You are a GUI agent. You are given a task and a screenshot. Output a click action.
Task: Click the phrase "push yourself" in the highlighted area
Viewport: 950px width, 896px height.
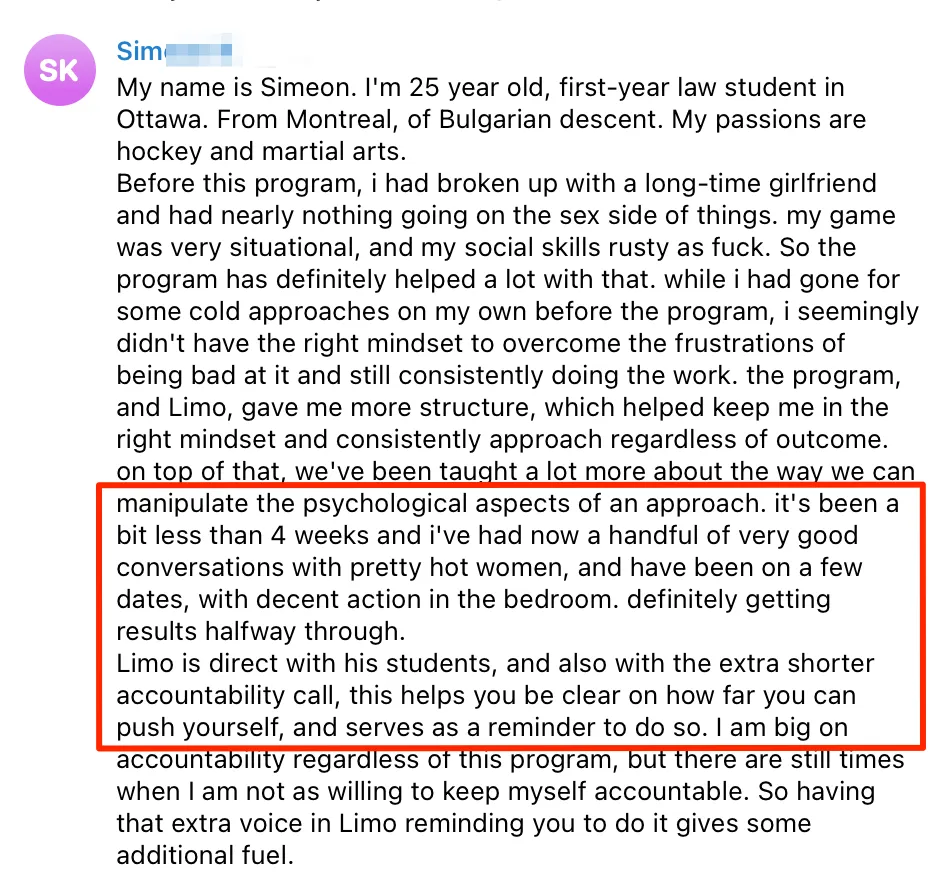tap(200, 728)
